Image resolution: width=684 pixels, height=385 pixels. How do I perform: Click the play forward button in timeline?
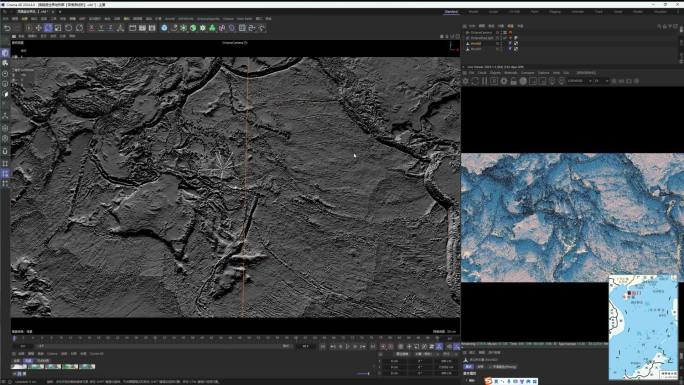(348, 346)
